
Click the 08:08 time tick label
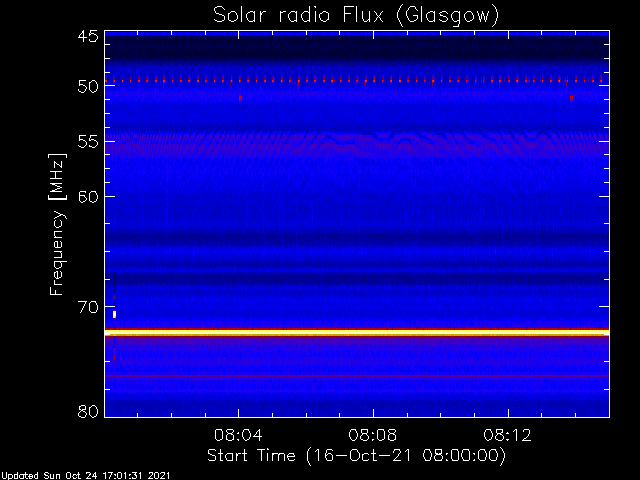[373, 435]
